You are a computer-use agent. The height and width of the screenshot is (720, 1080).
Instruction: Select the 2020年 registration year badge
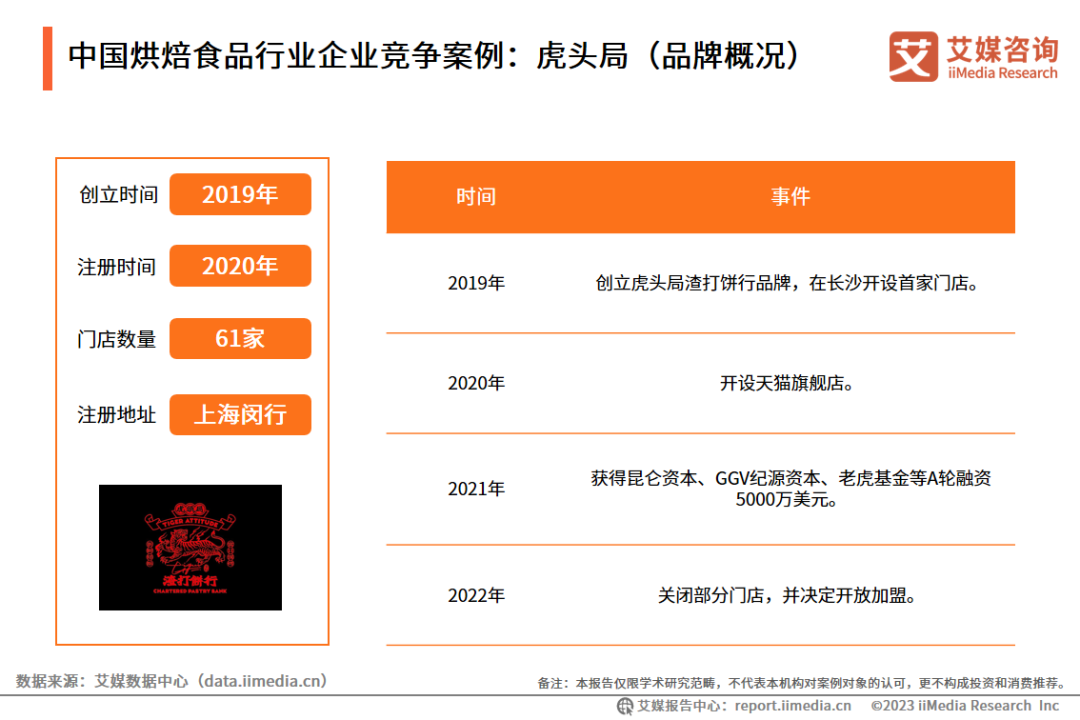click(240, 266)
